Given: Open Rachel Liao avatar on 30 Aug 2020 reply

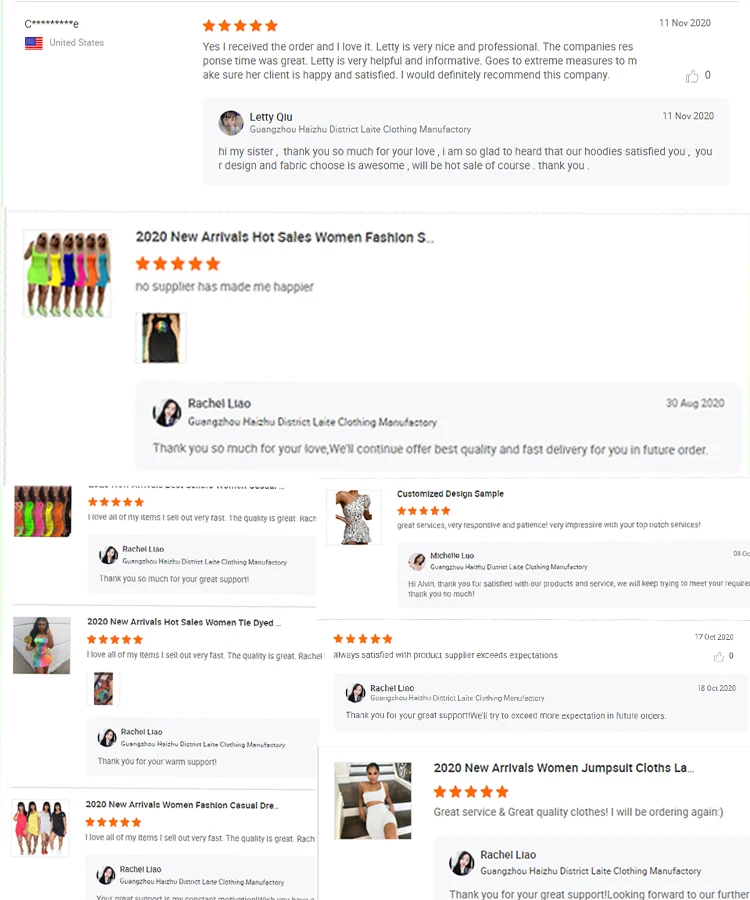Looking at the screenshot, I should (x=167, y=413).
